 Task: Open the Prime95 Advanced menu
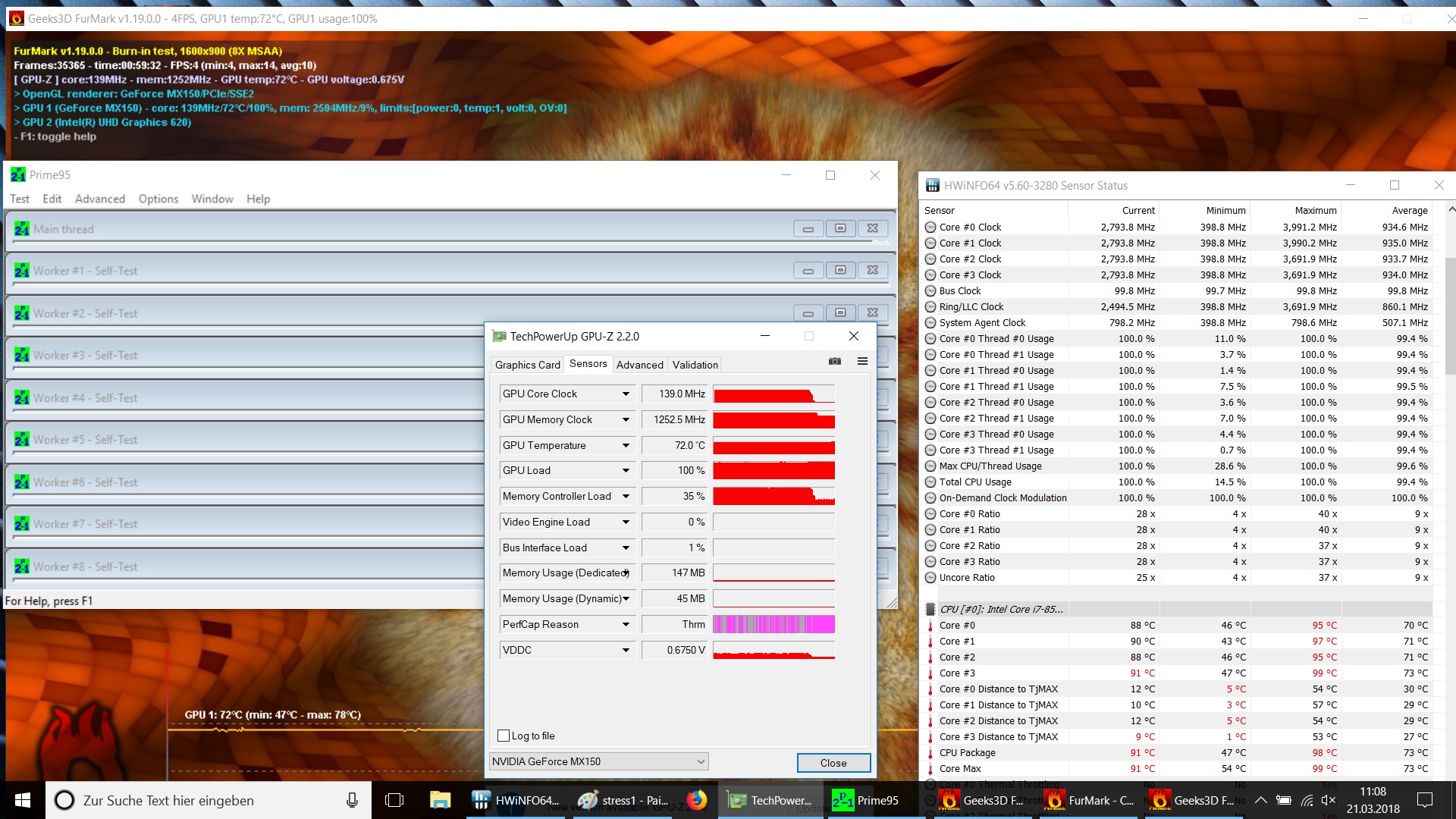coord(99,199)
